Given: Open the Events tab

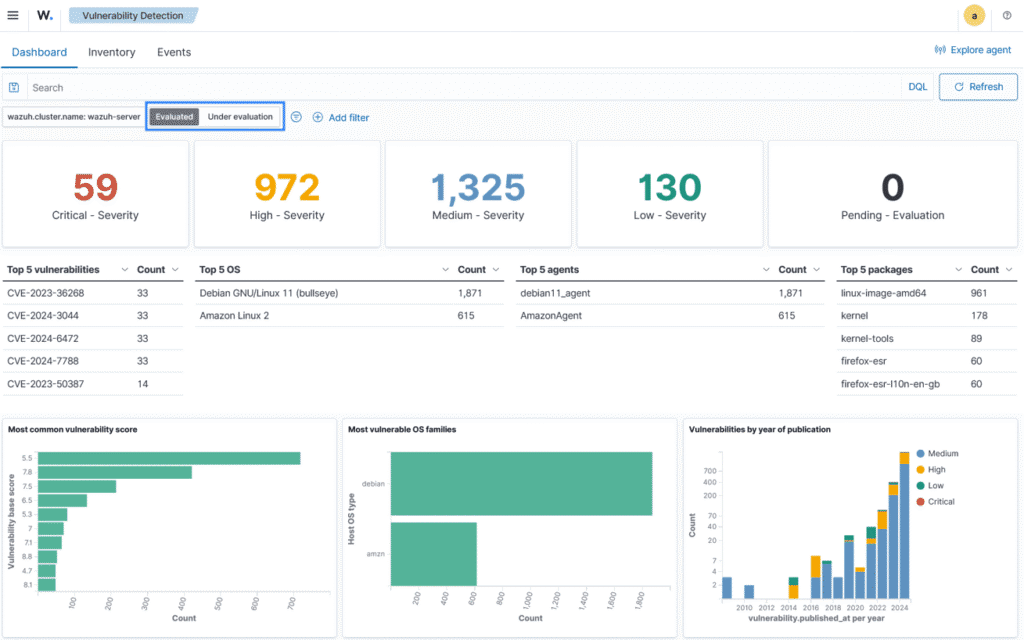Looking at the screenshot, I should click(x=173, y=52).
